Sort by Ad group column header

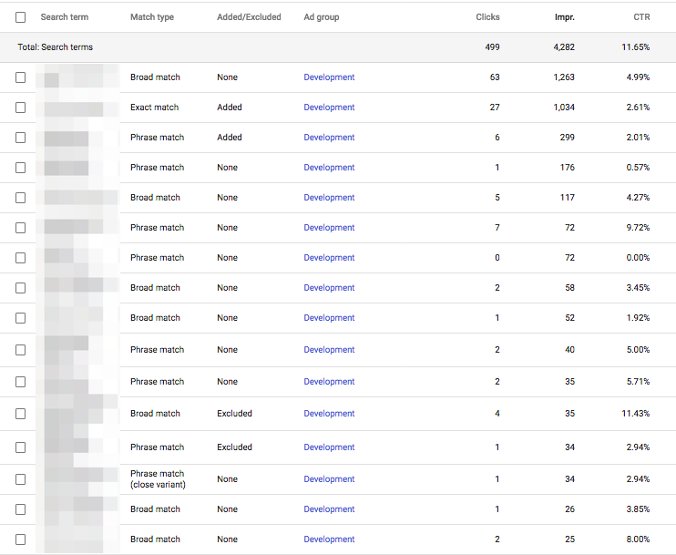[x=321, y=17]
